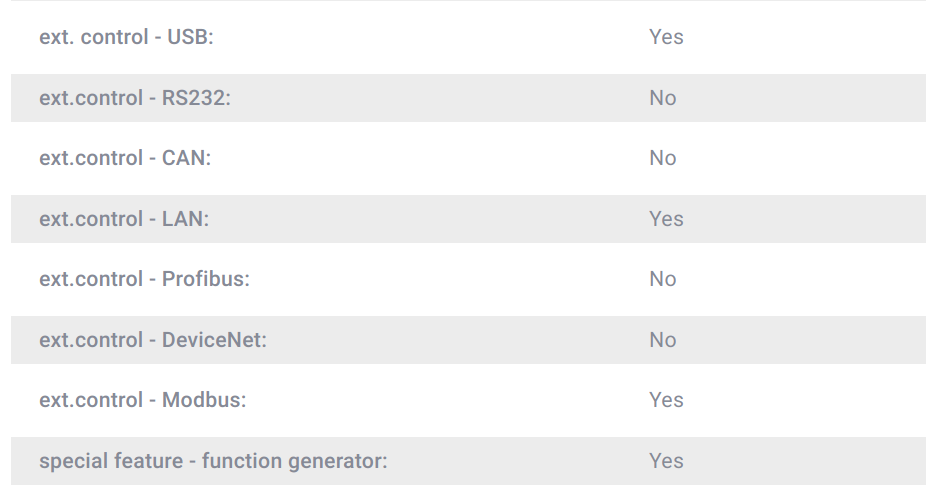This screenshot has width=926, height=487.
Task: Select the 'ext.control - RS232' label
Action: point(135,98)
